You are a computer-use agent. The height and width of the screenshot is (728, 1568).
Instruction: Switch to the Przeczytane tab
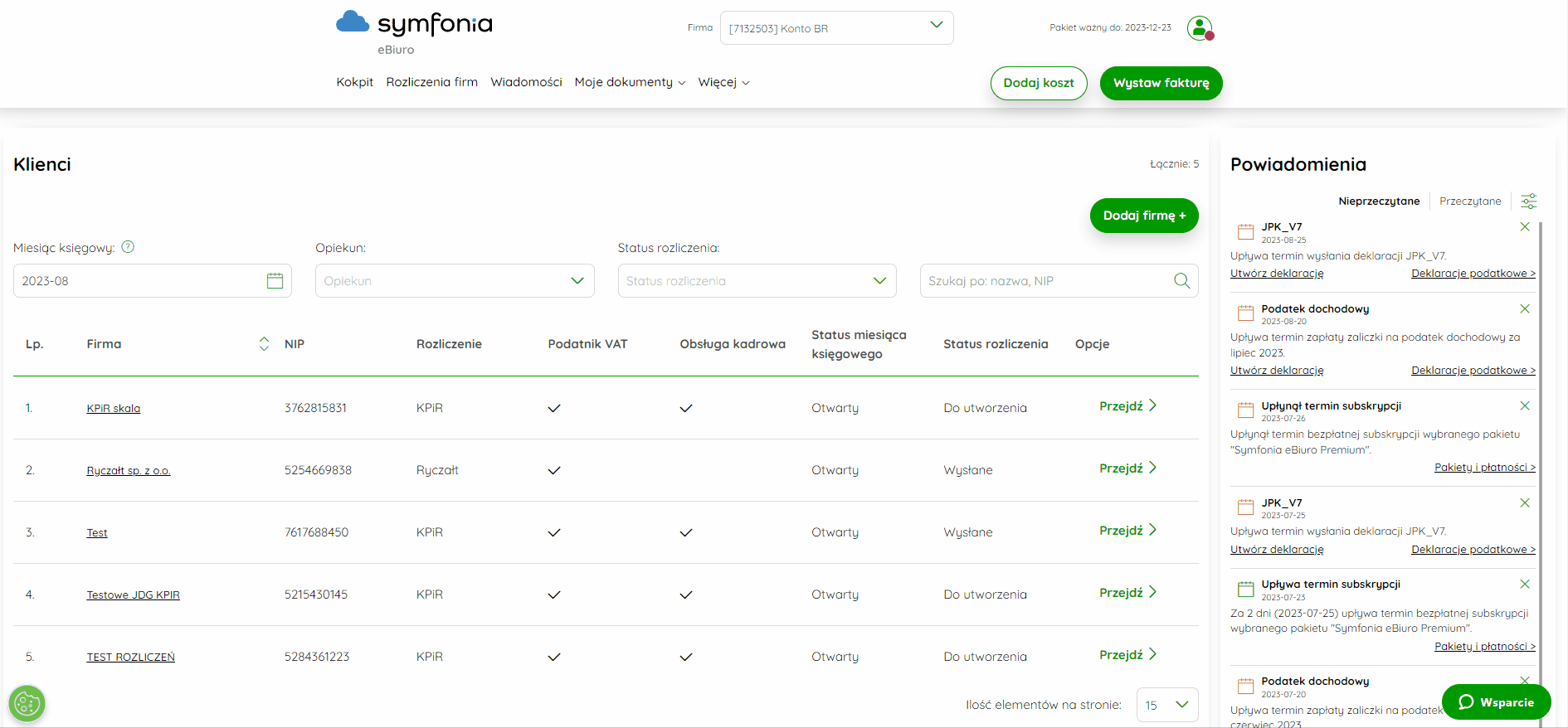1470,201
